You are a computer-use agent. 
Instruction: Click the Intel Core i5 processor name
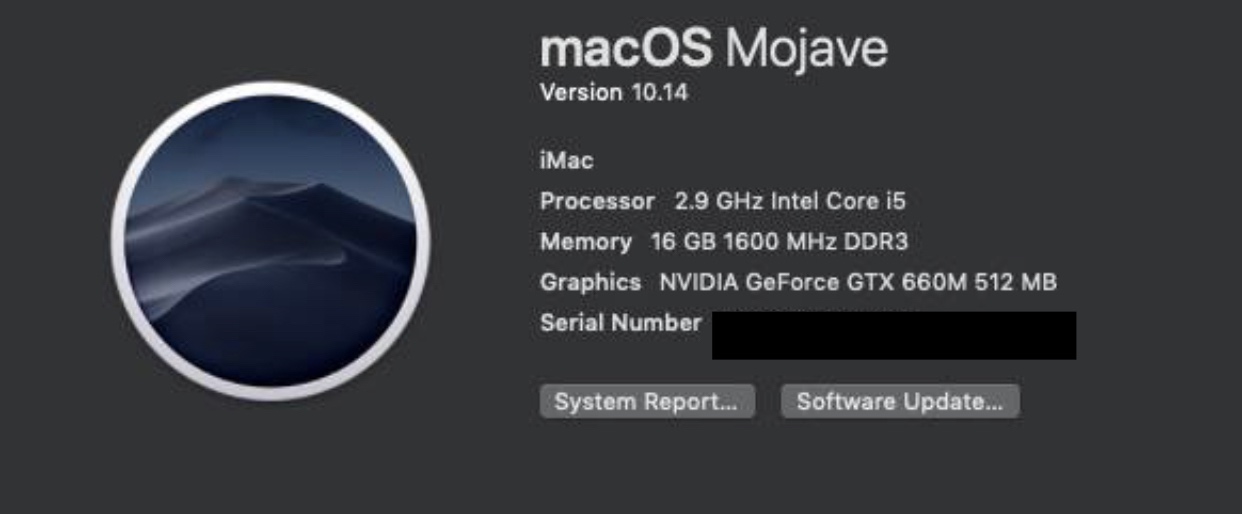(x=837, y=201)
